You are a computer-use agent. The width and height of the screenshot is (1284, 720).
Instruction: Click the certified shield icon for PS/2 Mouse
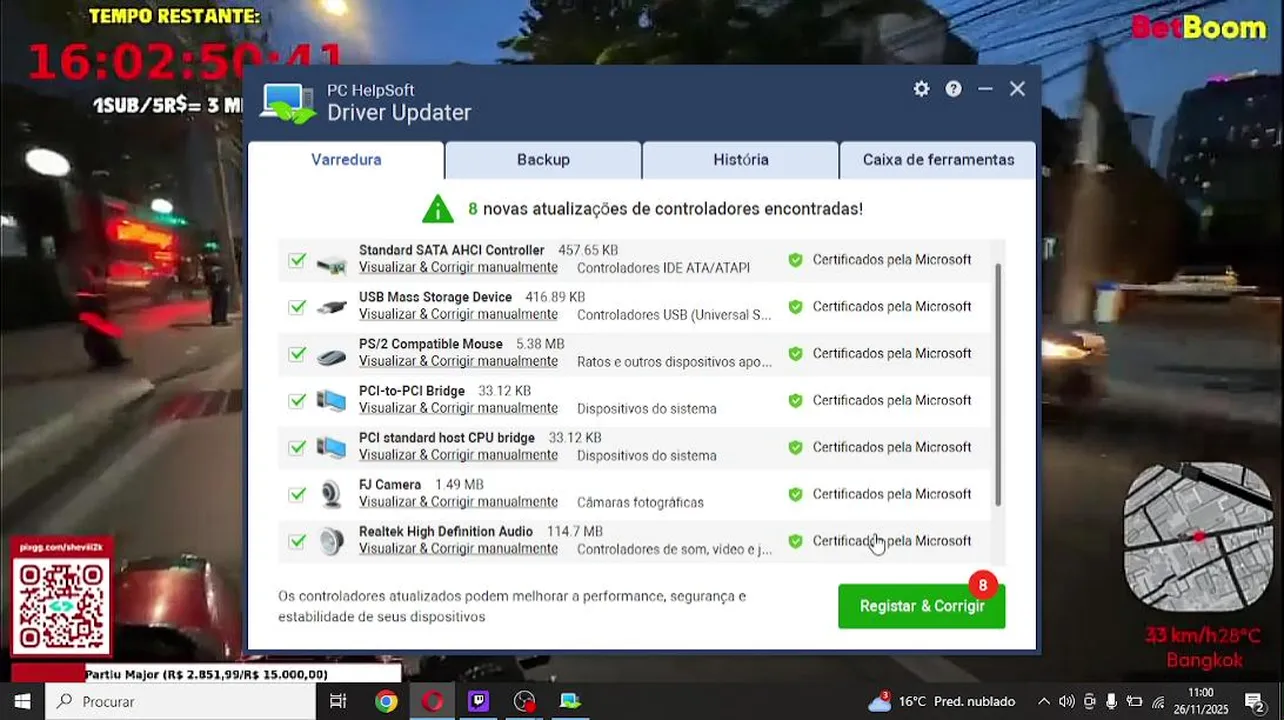(795, 354)
